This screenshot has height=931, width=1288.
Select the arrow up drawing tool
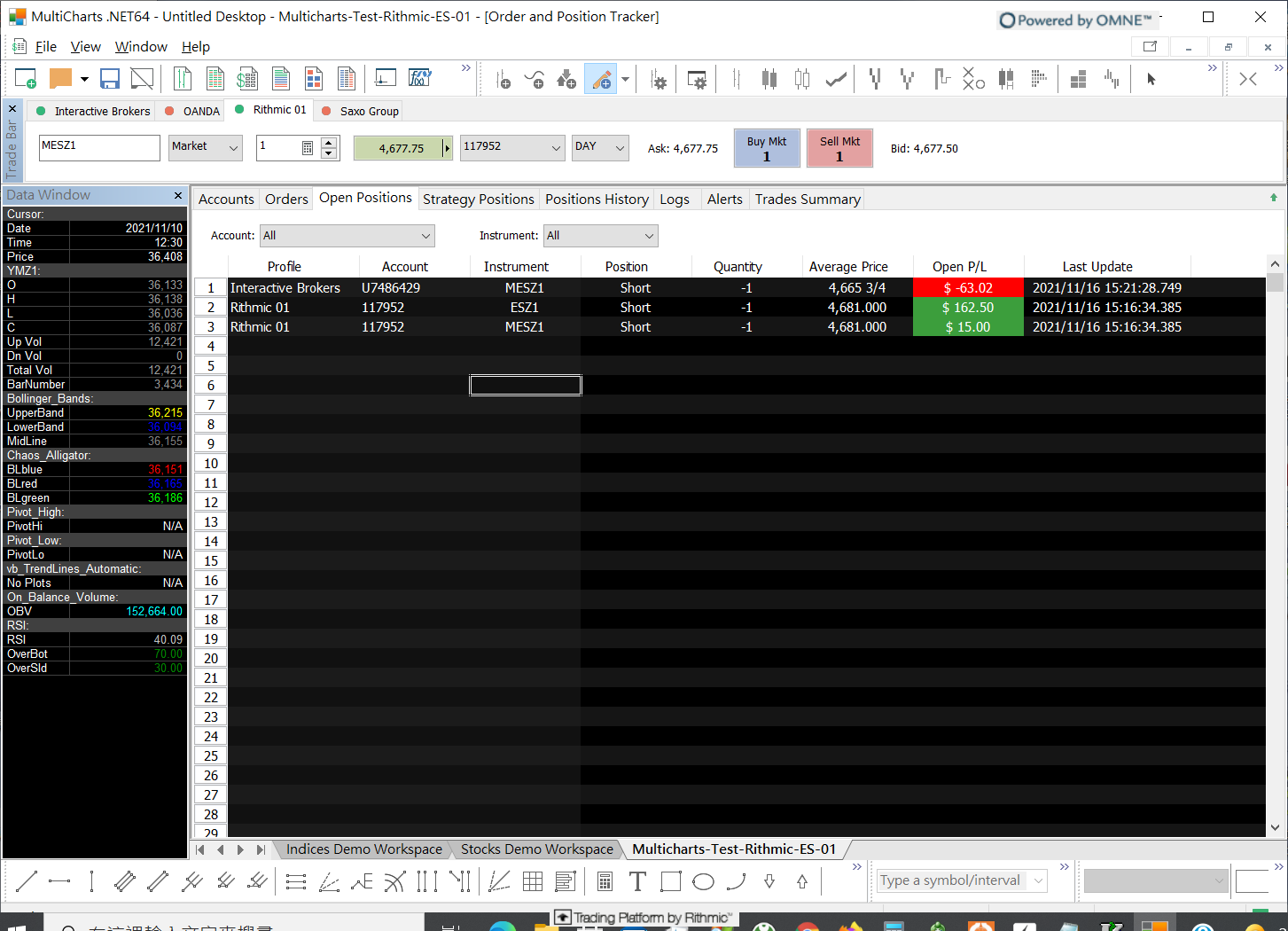pos(802,881)
